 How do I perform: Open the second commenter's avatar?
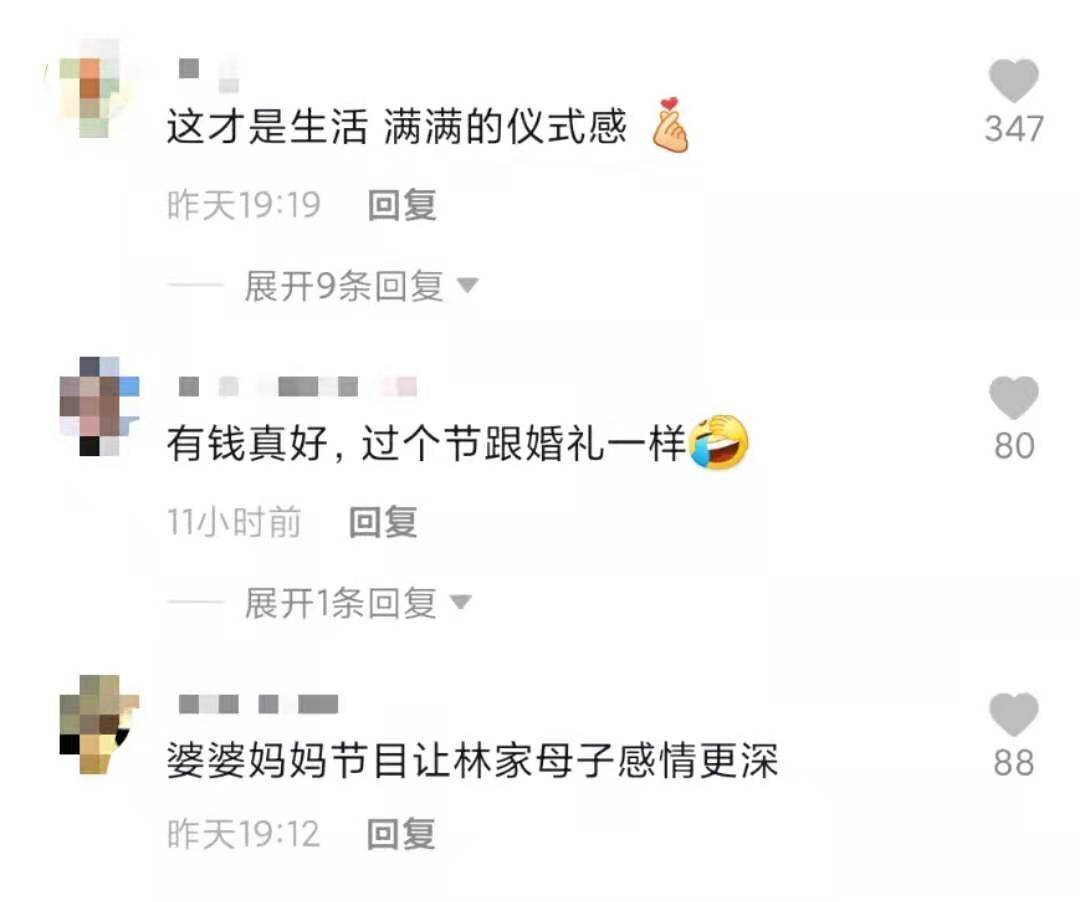coord(99,406)
